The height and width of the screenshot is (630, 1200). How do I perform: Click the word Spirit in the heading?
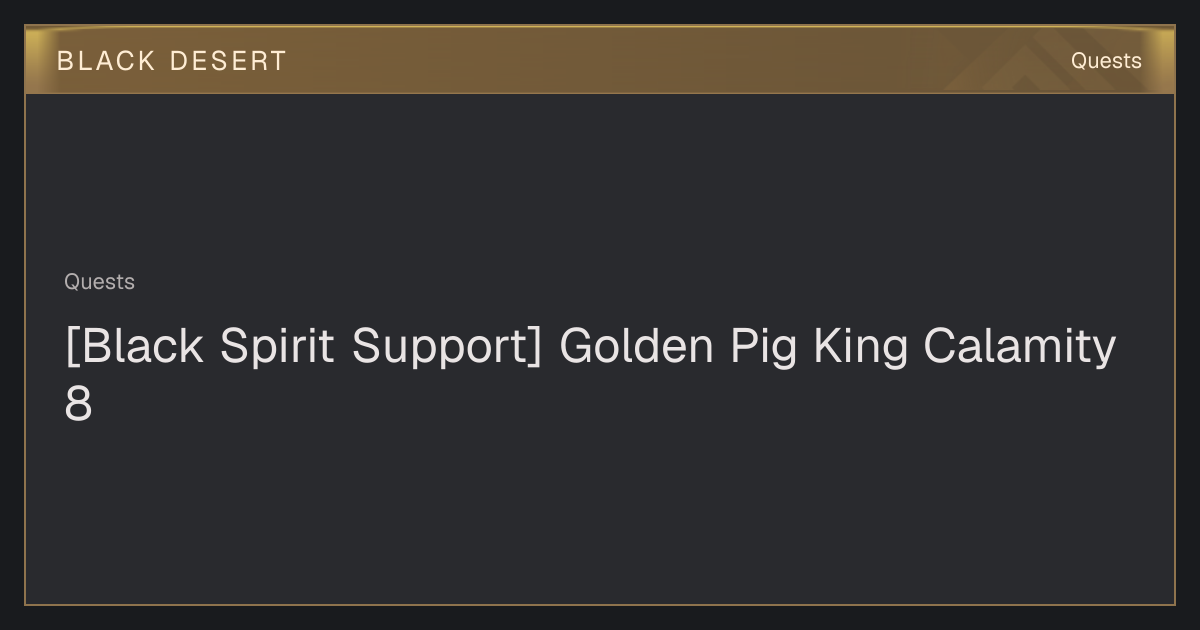[277, 346]
